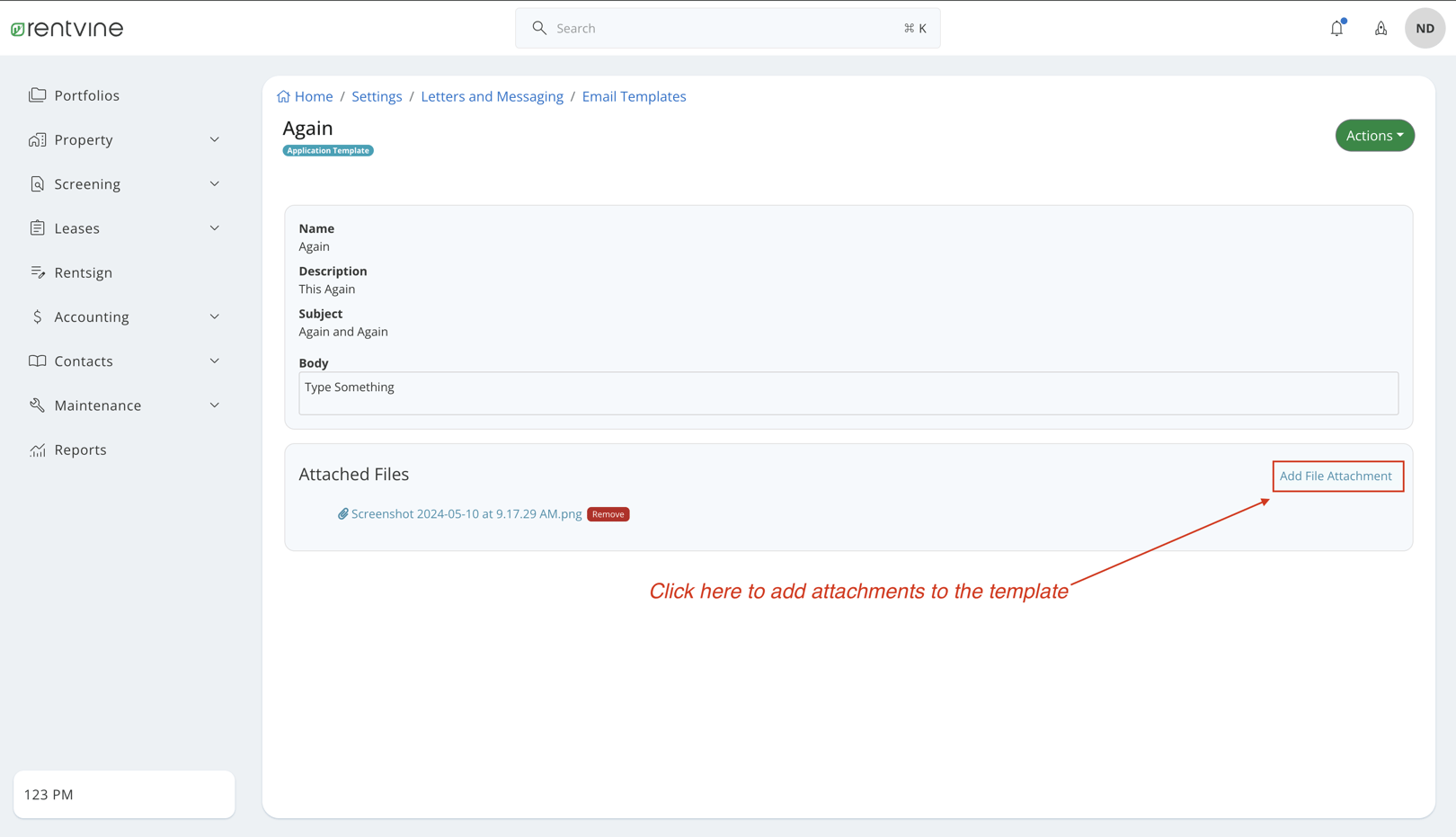Select the Rentsign signature icon
The height and width of the screenshot is (837, 1456).
tap(37, 272)
